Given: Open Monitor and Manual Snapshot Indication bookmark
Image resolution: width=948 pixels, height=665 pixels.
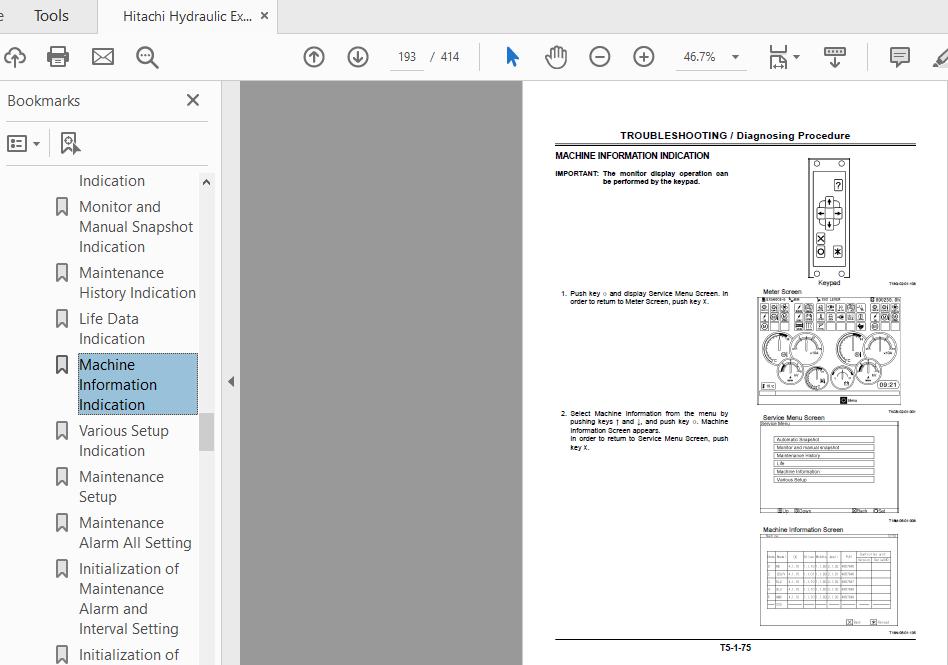Looking at the screenshot, I should (x=136, y=227).
